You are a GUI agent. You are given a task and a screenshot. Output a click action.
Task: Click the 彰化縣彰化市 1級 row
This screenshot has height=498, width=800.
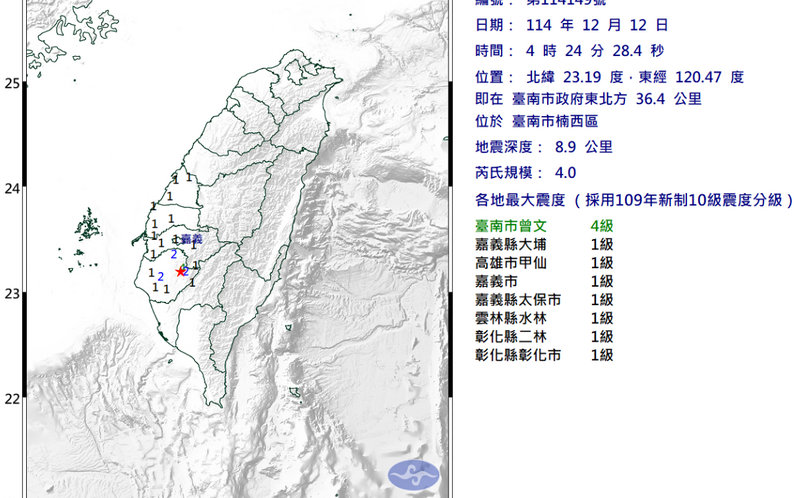[x=544, y=355]
